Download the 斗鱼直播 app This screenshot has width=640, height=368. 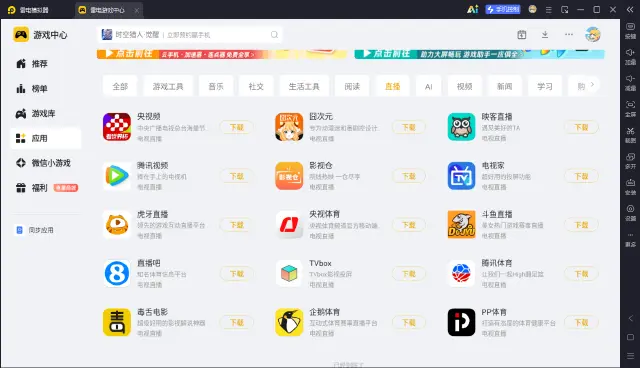[581, 225]
